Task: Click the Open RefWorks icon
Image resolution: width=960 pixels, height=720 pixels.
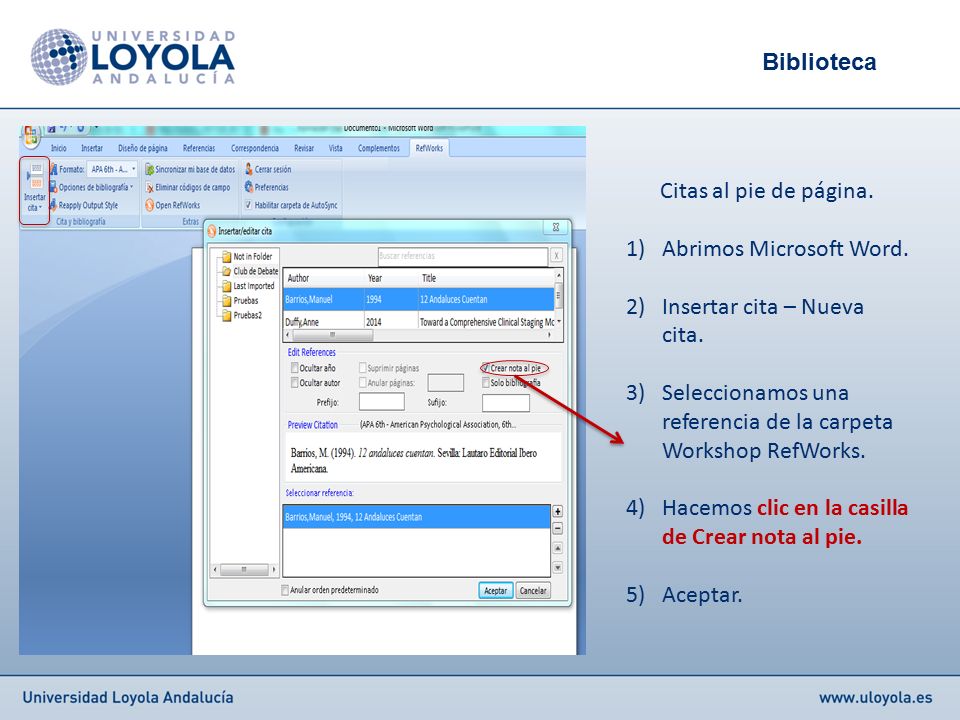Action: pos(149,205)
